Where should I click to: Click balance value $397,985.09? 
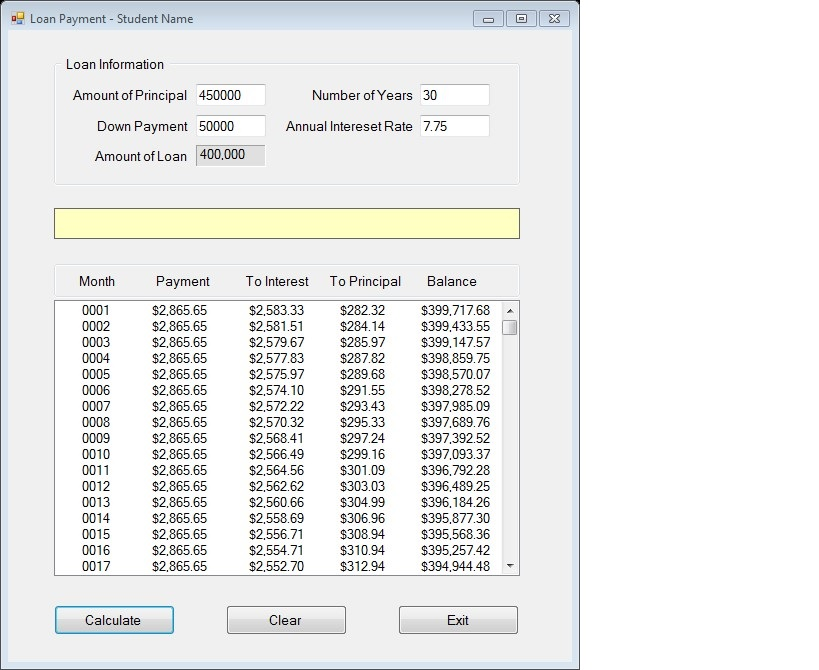pyautogui.click(x=455, y=406)
